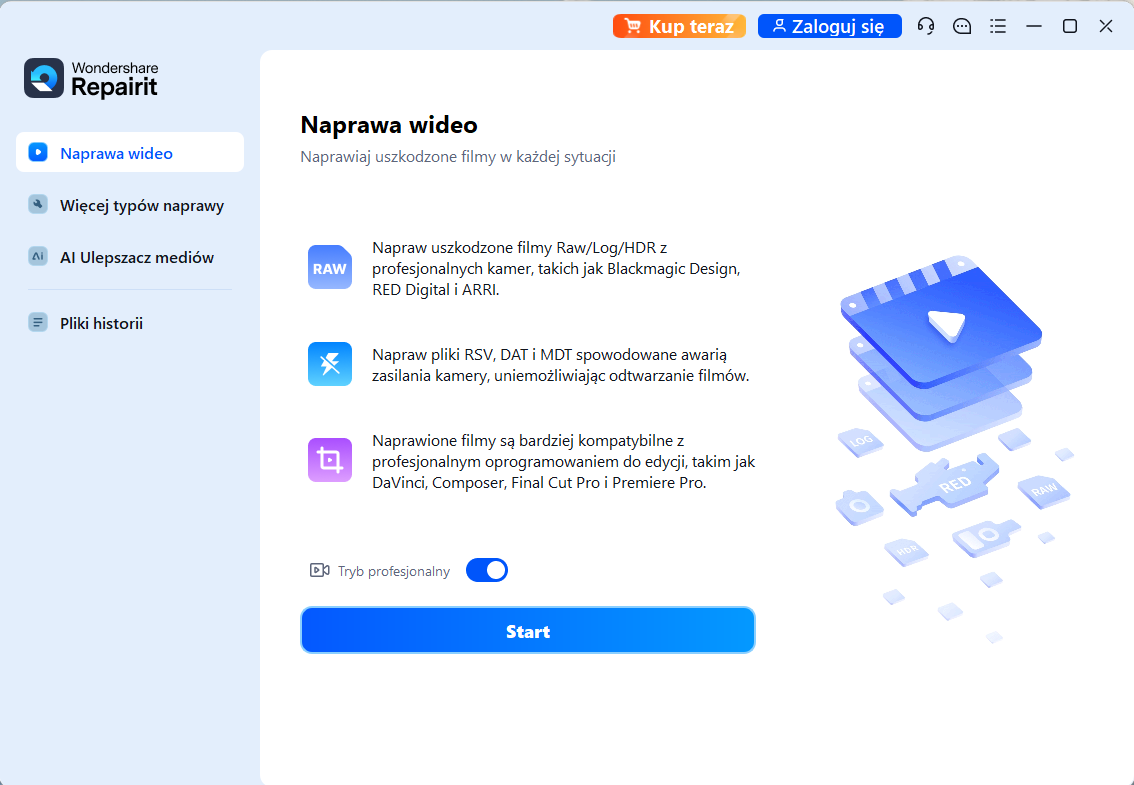Click the Raw/Log/HDR description text
This screenshot has height=785, width=1134.
pos(556,268)
